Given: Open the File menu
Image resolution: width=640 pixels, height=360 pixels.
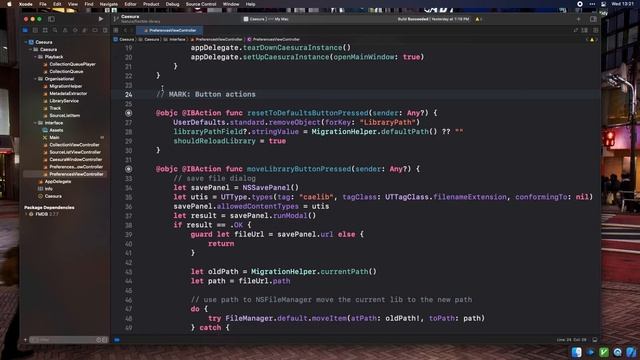Looking at the screenshot, I should pos(43,4).
